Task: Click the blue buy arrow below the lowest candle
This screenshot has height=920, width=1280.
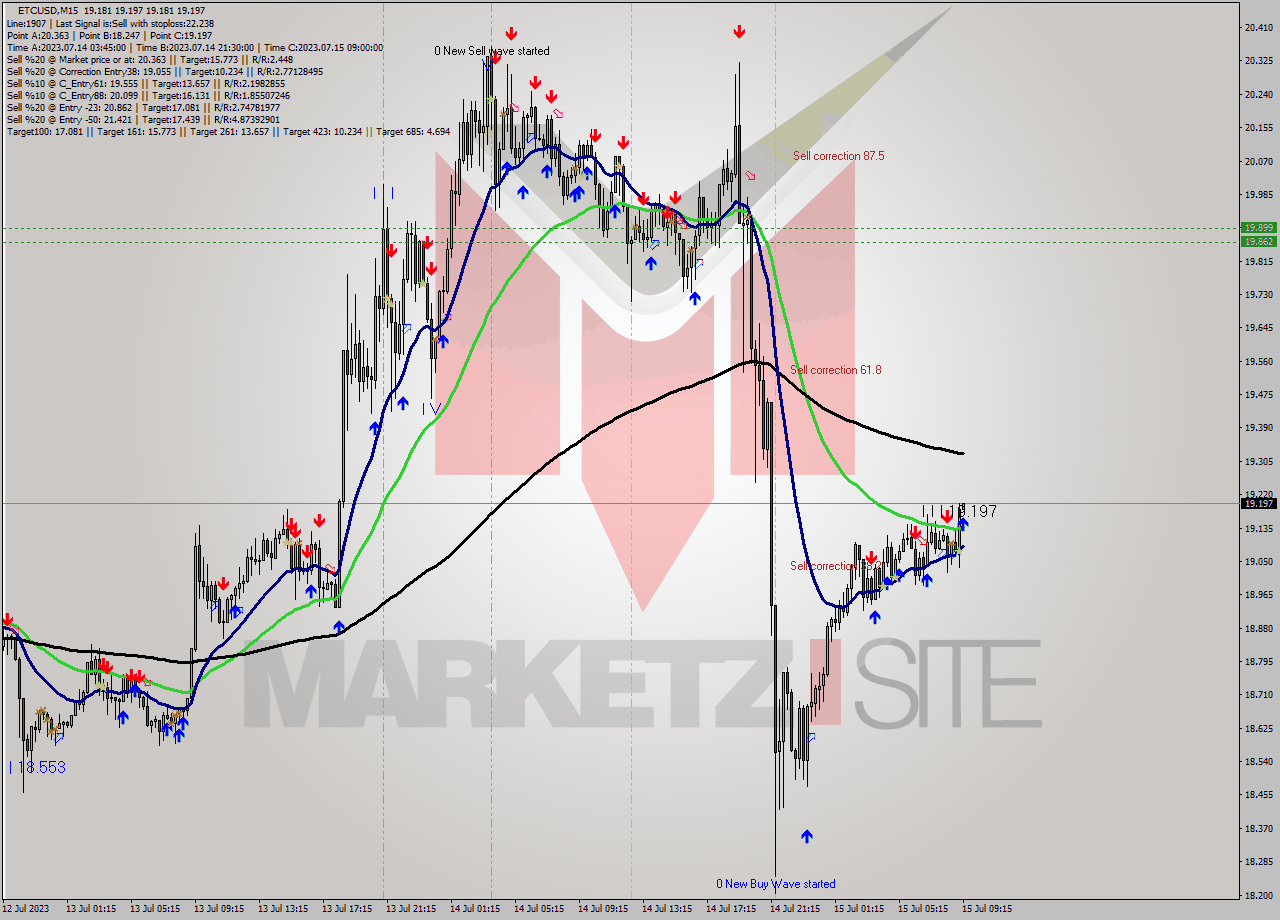Action: pyautogui.click(x=807, y=836)
